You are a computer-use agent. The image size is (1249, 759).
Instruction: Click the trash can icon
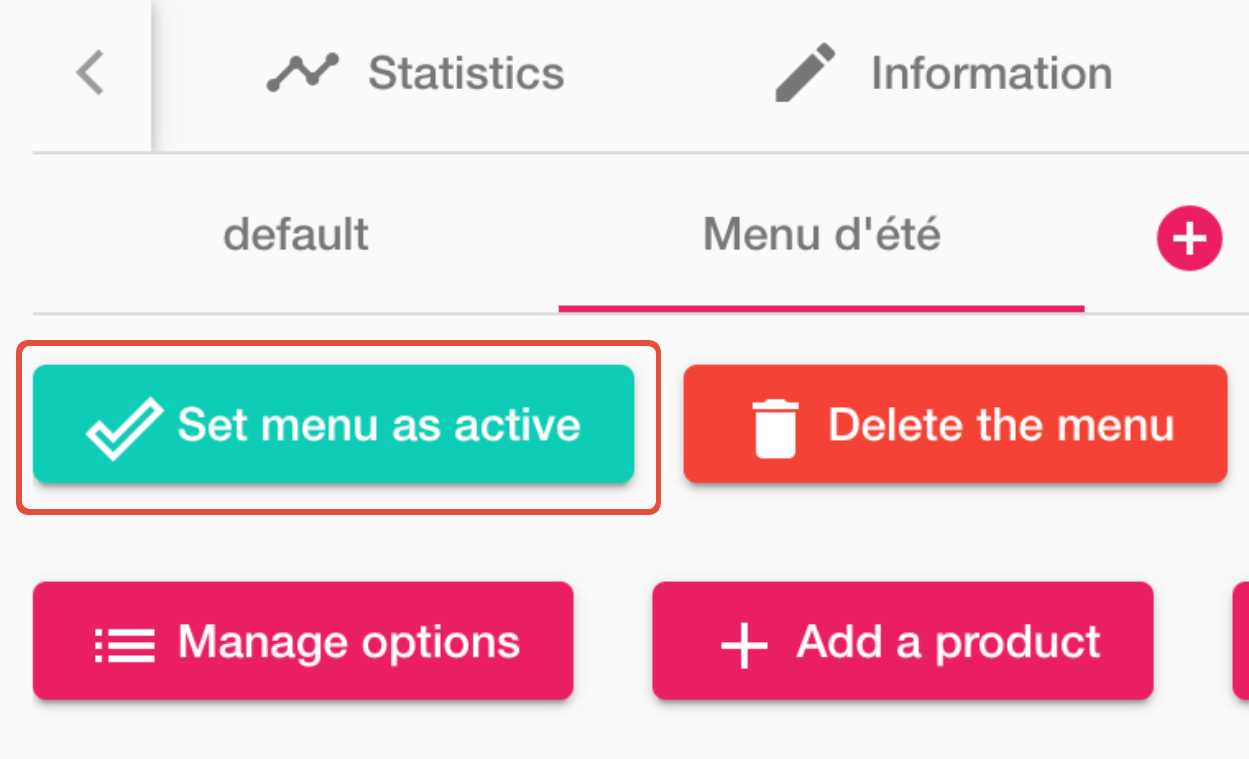[775, 427]
